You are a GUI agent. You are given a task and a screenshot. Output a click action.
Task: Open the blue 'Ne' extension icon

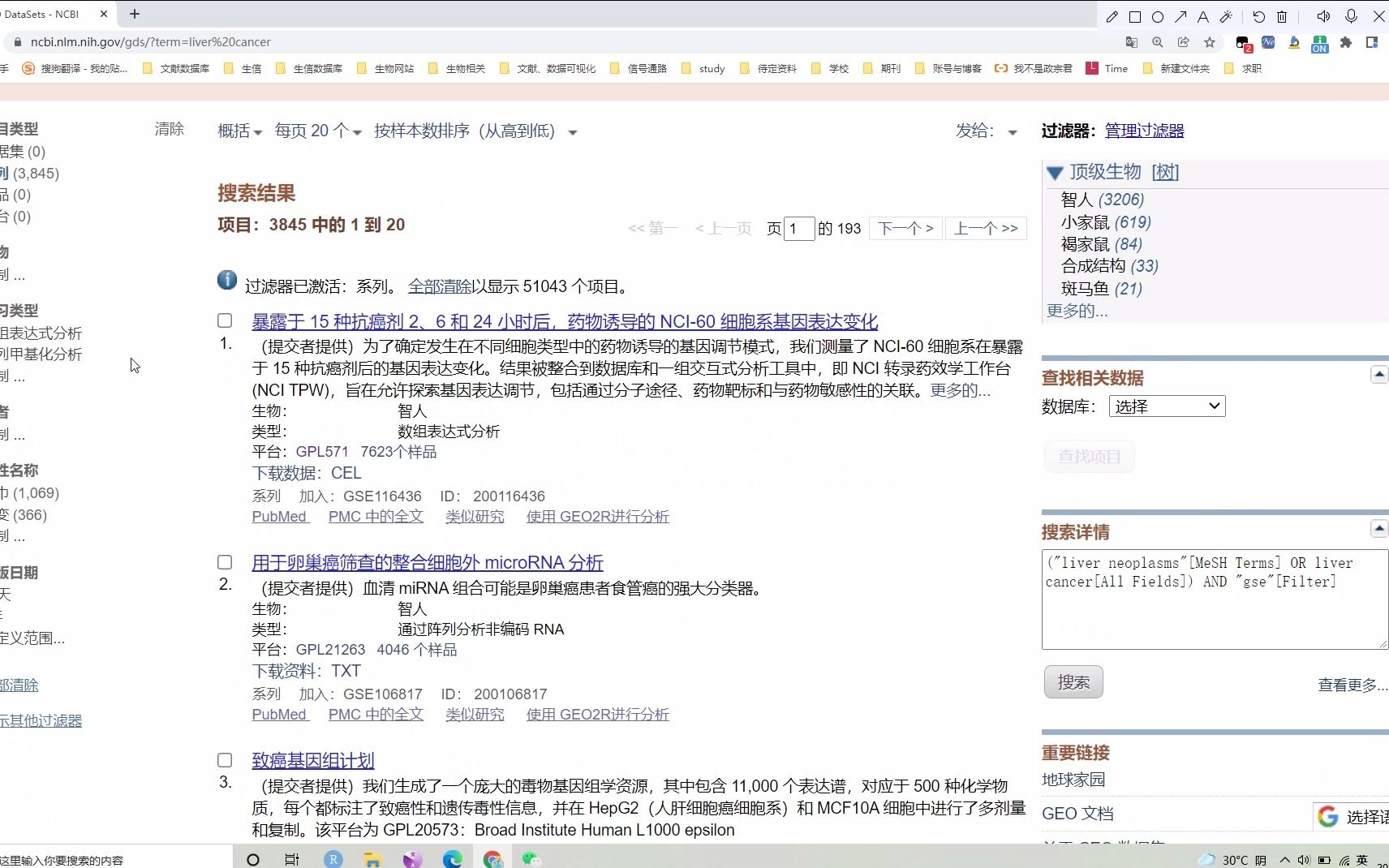click(1268, 42)
